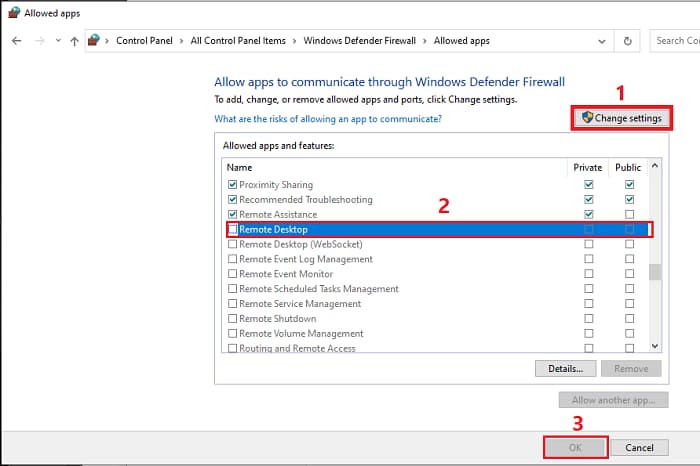Click the list scrollbar down arrow

(x=655, y=346)
